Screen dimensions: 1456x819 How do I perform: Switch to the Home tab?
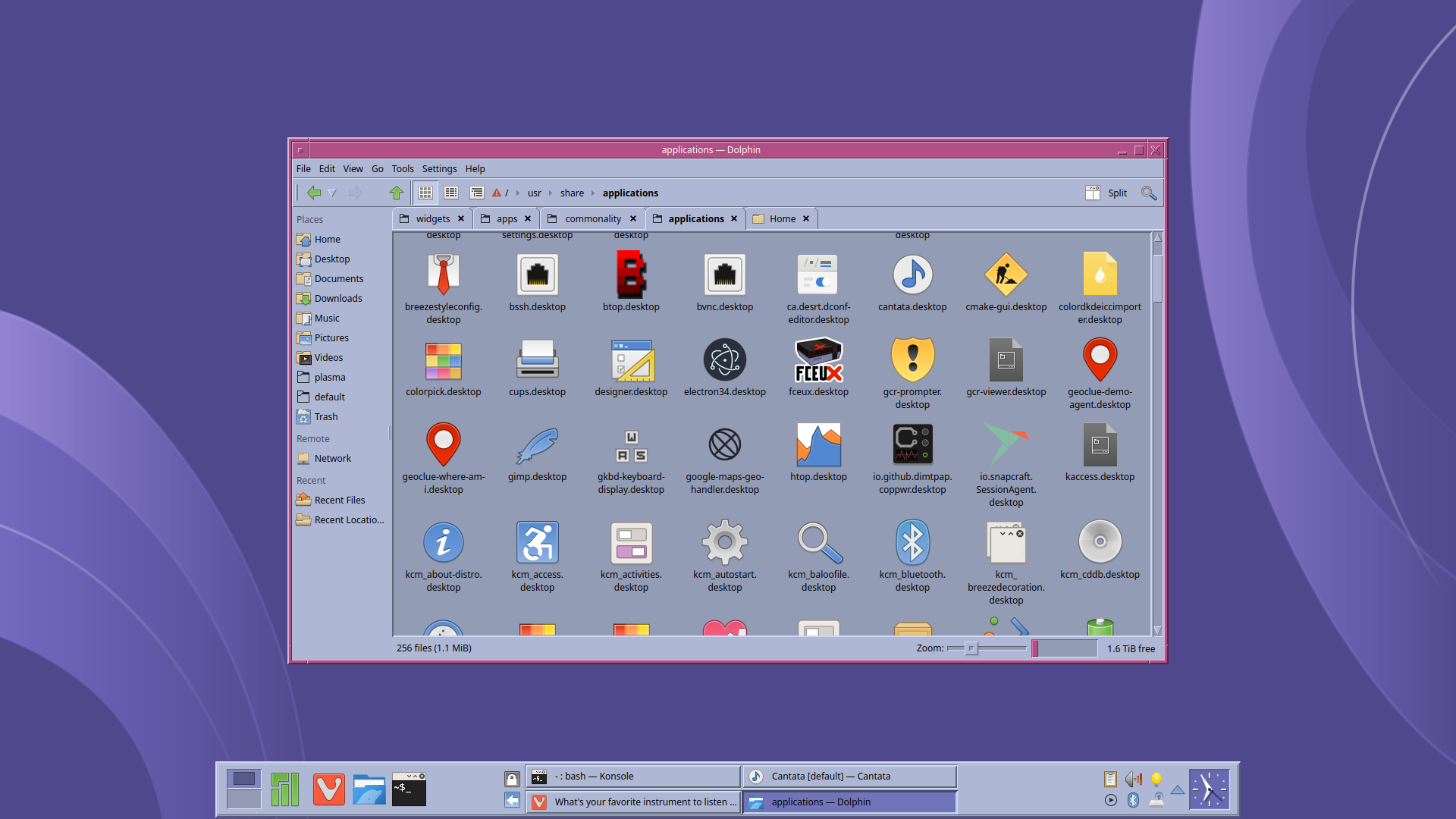pyautogui.click(x=782, y=218)
